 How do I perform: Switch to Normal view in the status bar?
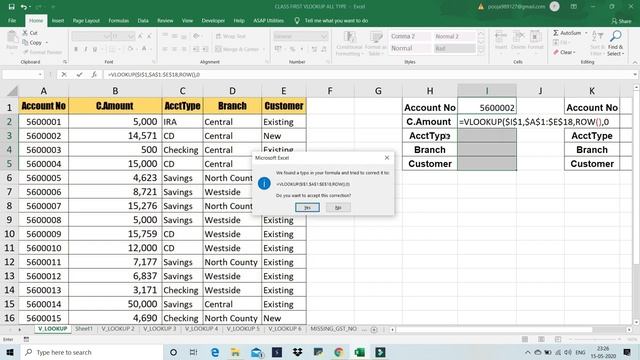[x=525, y=339]
